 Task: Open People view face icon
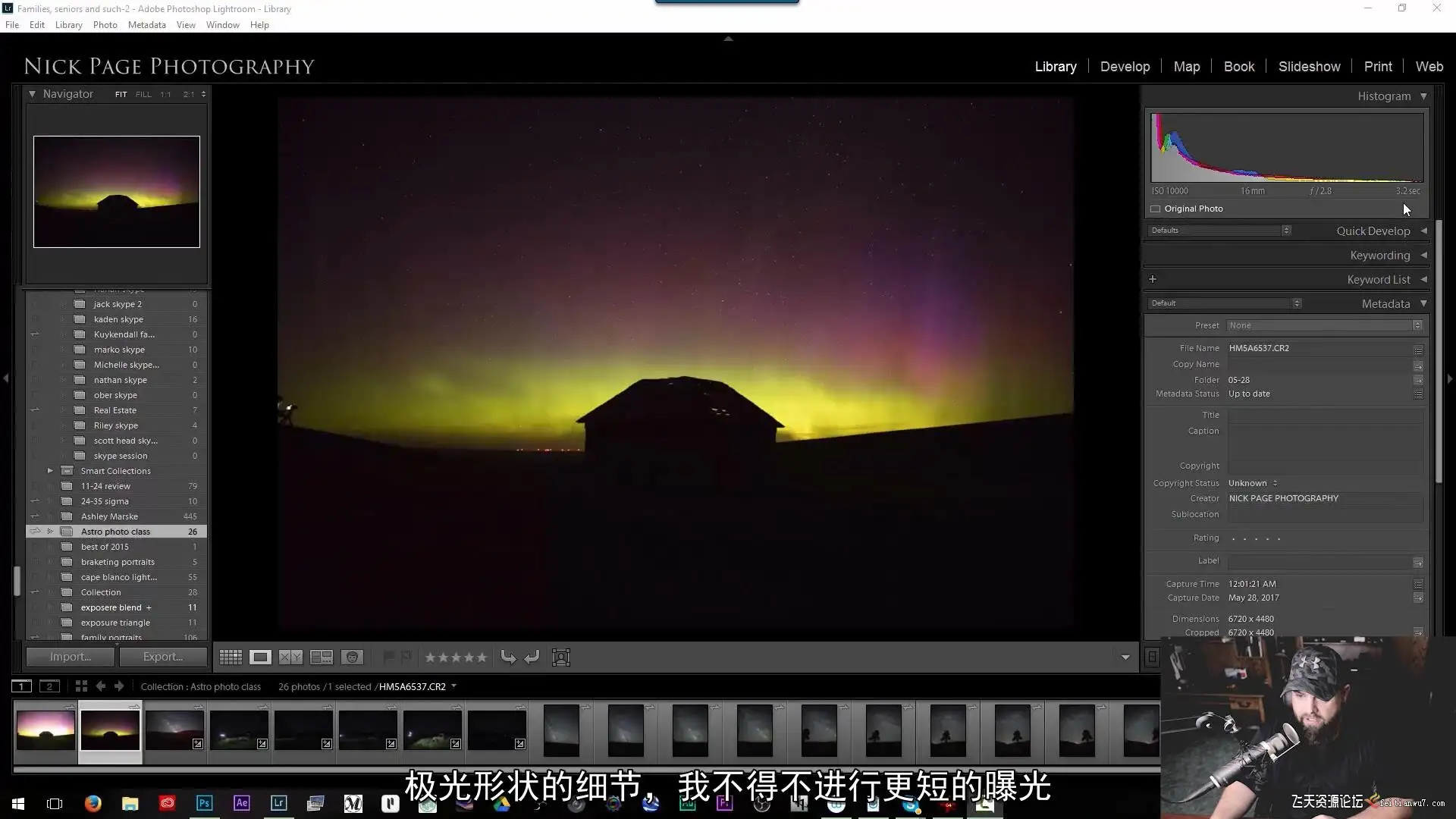pos(352,657)
